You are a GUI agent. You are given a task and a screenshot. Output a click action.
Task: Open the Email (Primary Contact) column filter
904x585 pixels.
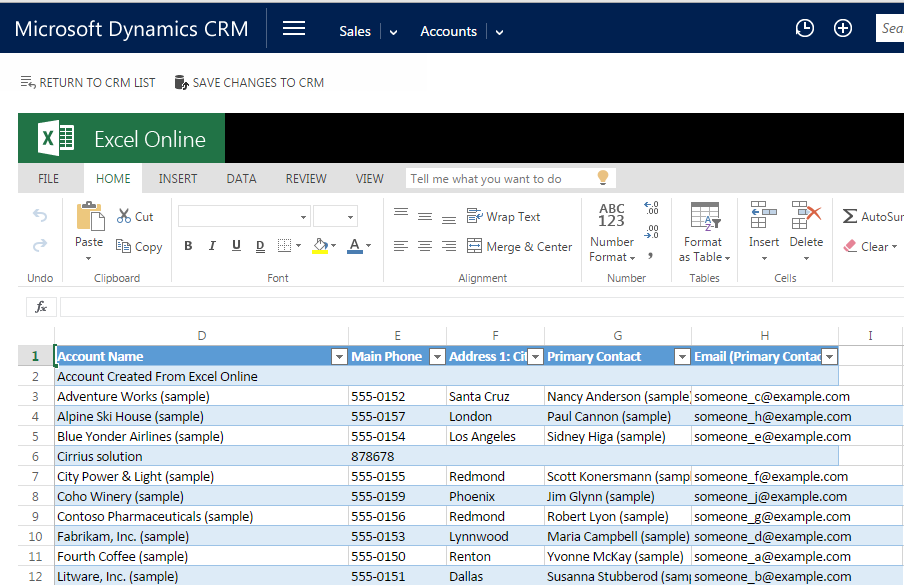830,357
